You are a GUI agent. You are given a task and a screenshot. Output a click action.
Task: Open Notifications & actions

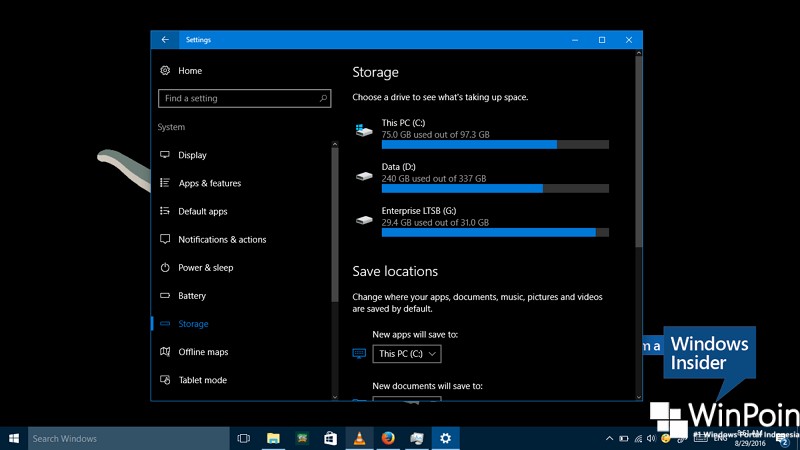click(222, 239)
